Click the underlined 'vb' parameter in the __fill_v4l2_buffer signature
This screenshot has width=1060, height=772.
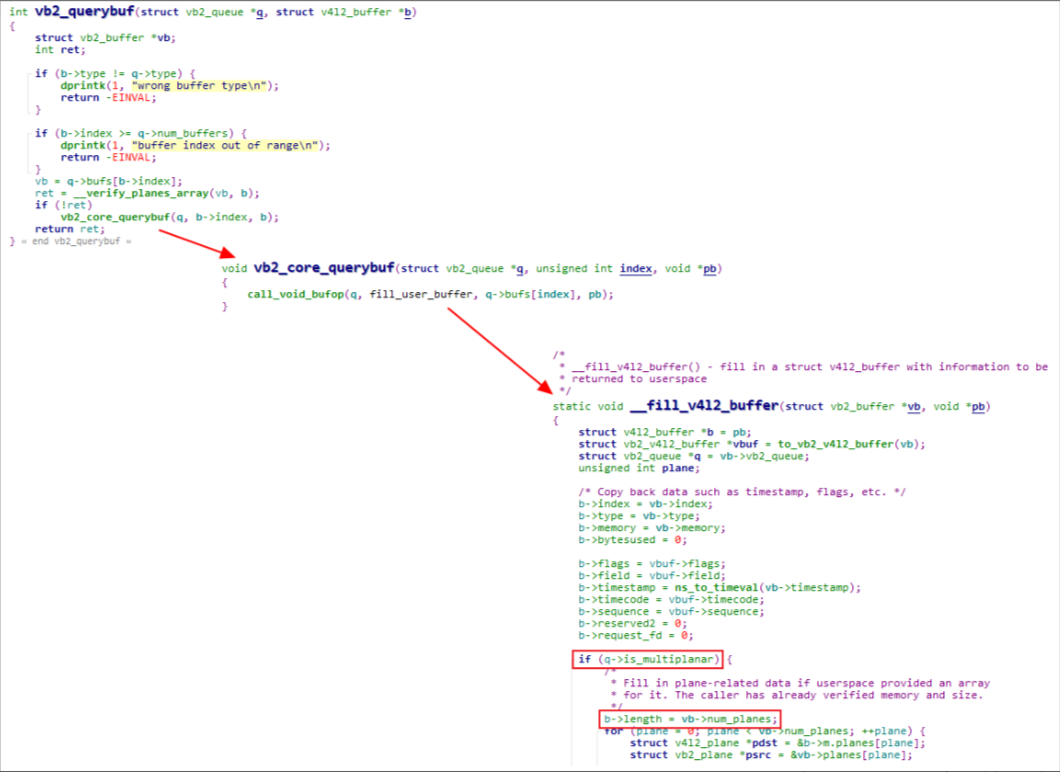click(x=913, y=407)
